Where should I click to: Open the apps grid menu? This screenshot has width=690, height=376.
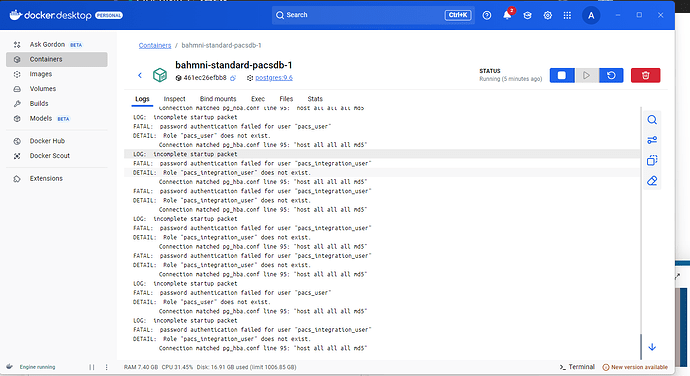(567, 15)
